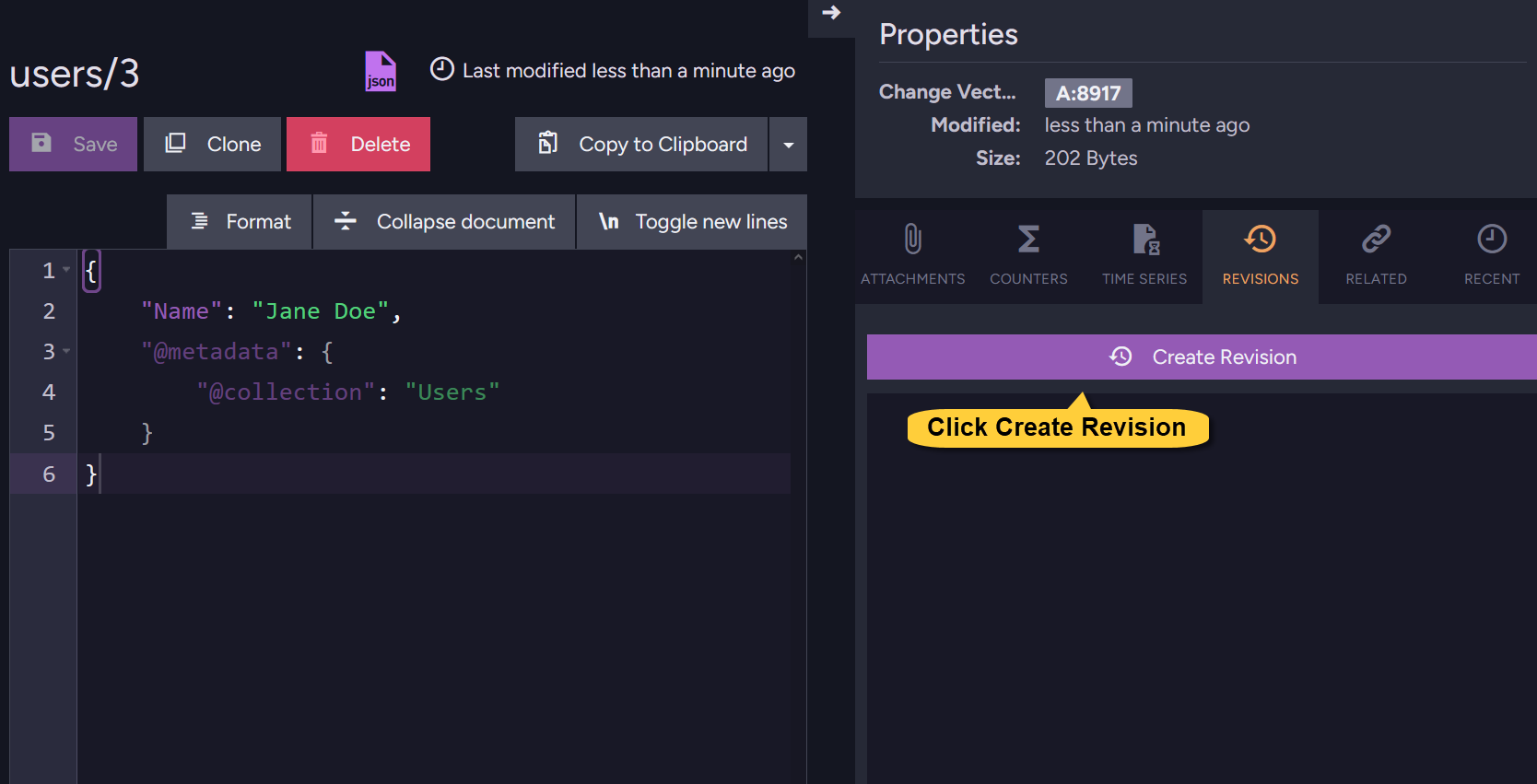1537x784 pixels.
Task: Open the Copy to Clipboard dropdown arrow
Action: 789,145
